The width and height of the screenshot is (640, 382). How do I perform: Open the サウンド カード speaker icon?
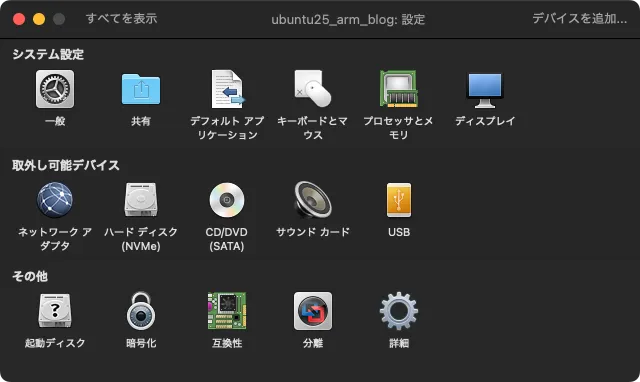(313, 200)
